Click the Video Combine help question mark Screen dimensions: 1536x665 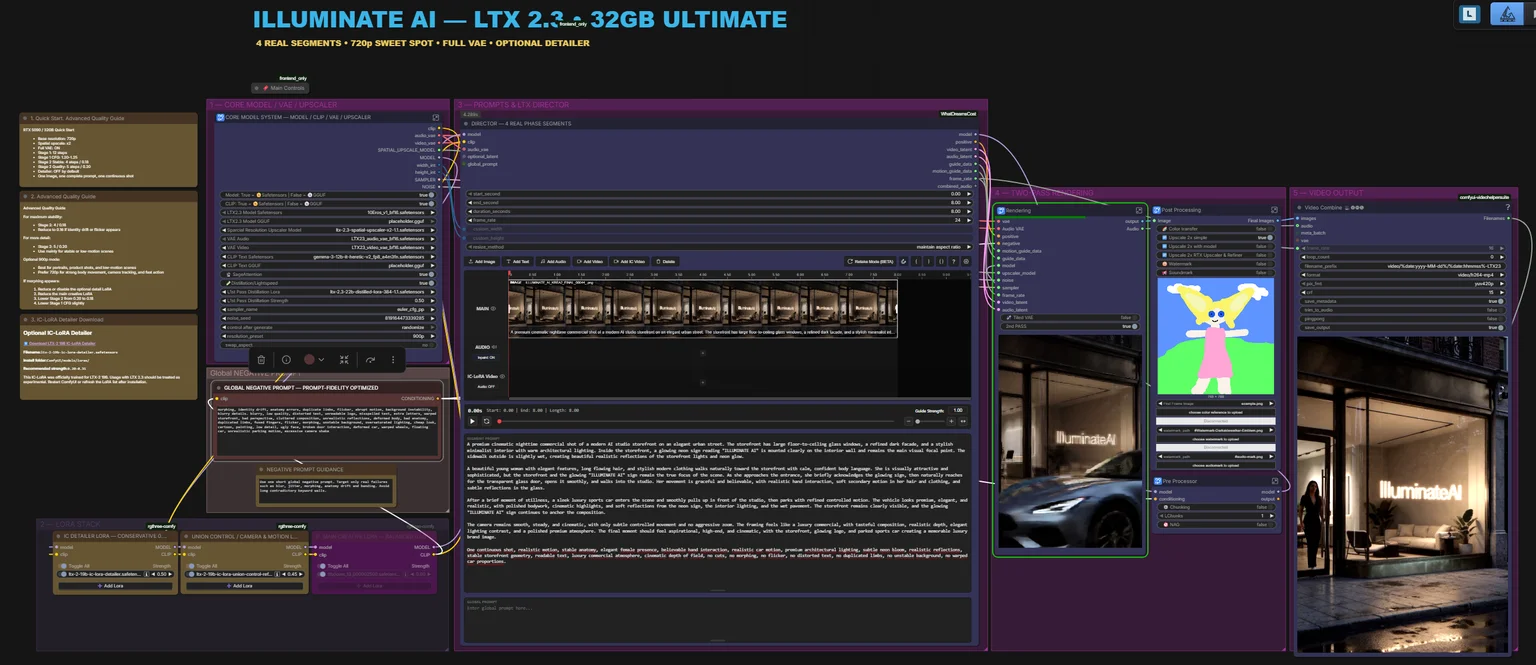(1507, 207)
